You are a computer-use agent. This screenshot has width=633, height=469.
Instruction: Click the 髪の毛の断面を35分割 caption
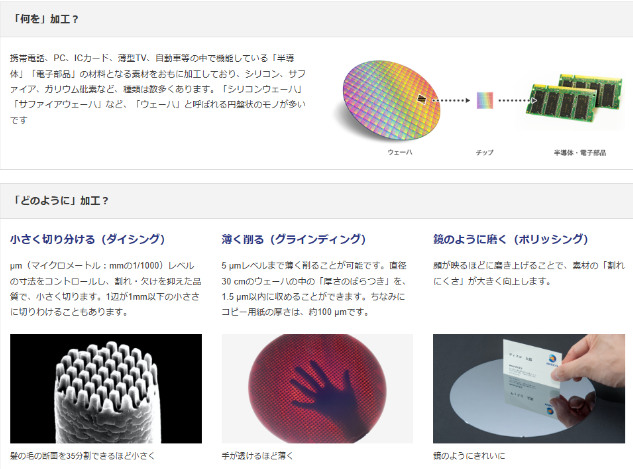[x=82, y=455]
